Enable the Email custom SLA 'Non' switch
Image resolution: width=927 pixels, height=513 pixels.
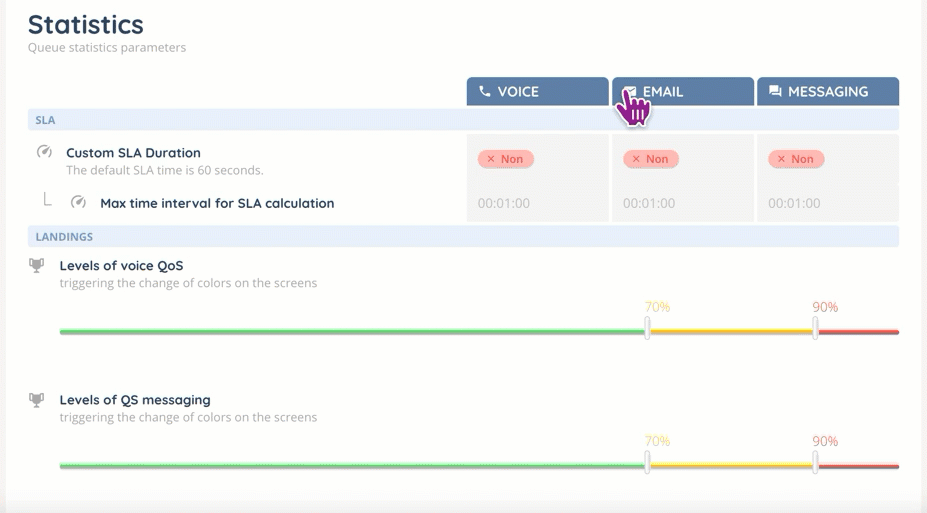(x=650, y=159)
